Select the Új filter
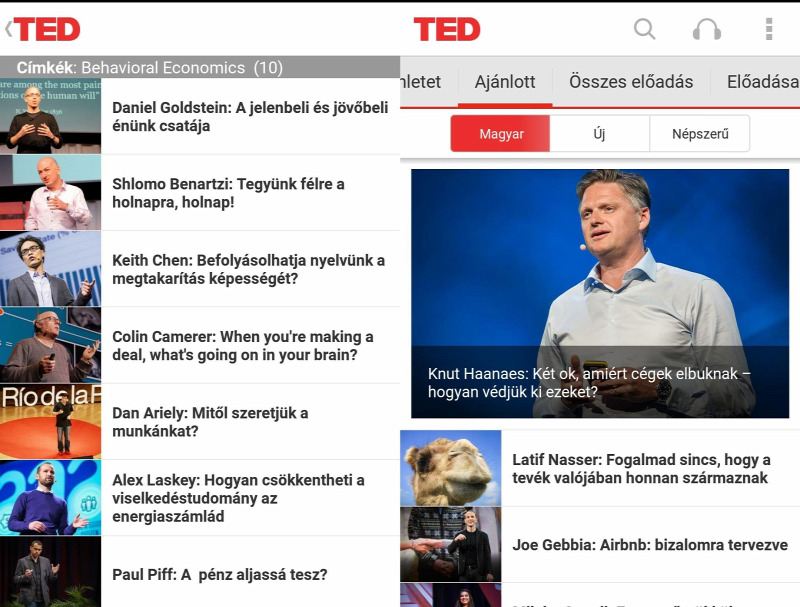800x607 pixels. coord(599,134)
